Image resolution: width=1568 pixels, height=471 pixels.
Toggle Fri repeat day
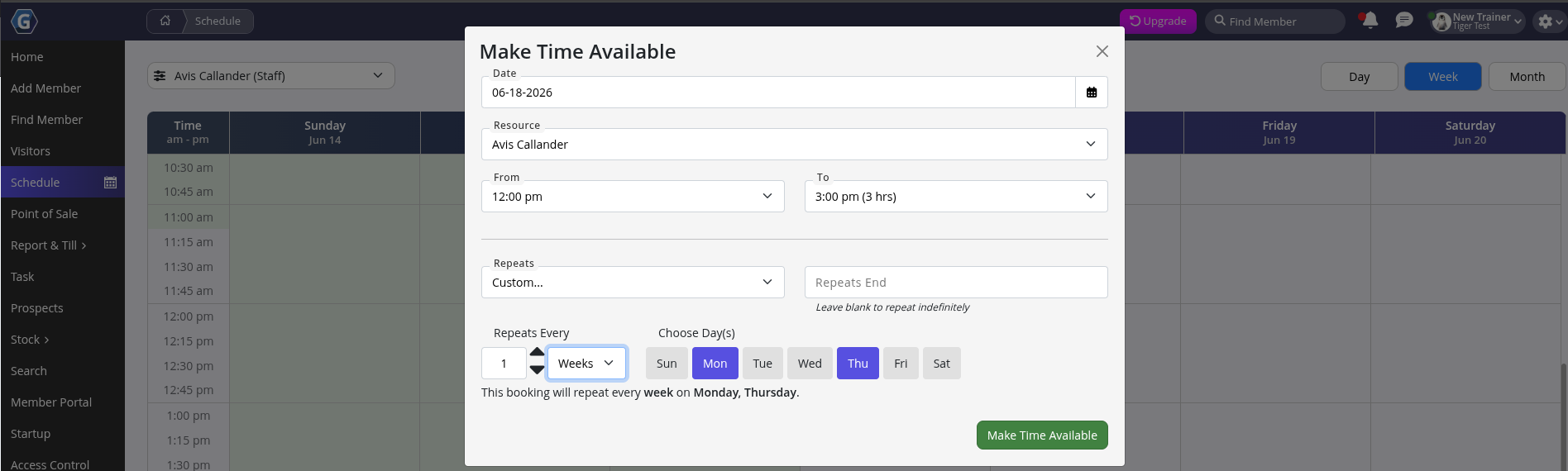[x=901, y=364]
